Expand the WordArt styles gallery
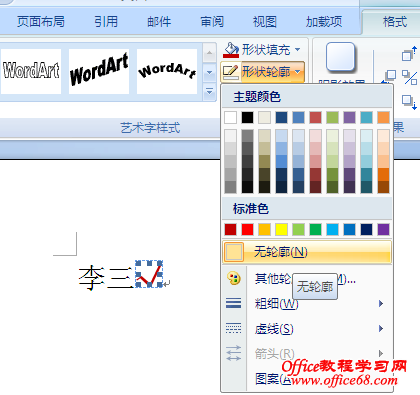 pyautogui.click(x=209, y=91)
